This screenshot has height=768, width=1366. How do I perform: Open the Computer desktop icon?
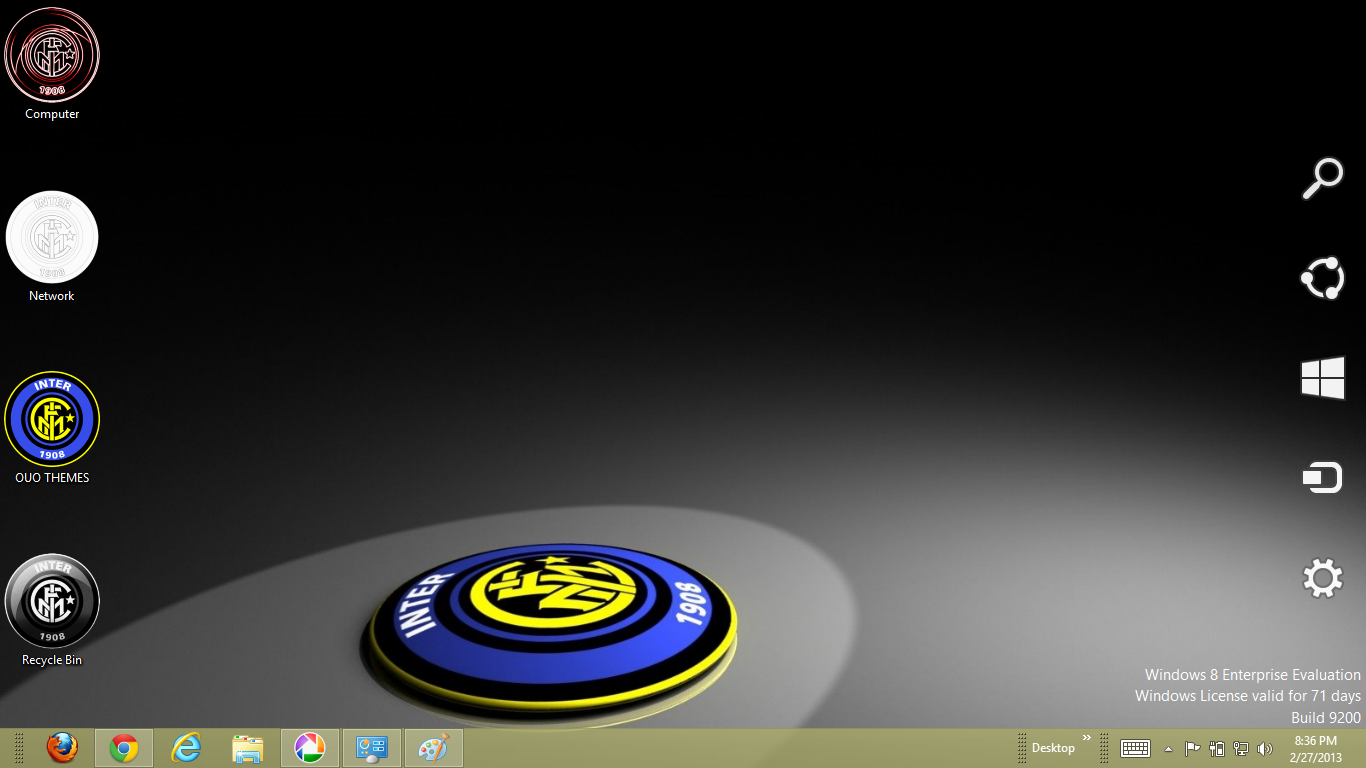[x=52, y=63]
